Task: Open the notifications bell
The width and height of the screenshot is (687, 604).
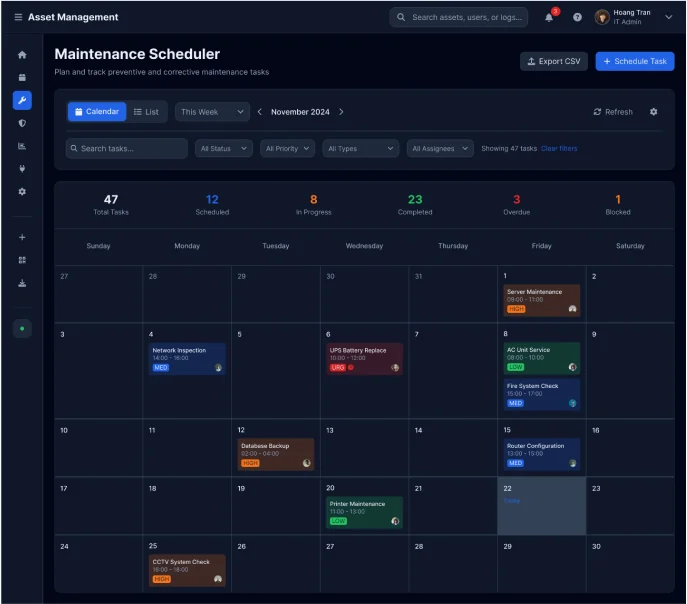Action: pyautogui.click(x=549, y=18)
